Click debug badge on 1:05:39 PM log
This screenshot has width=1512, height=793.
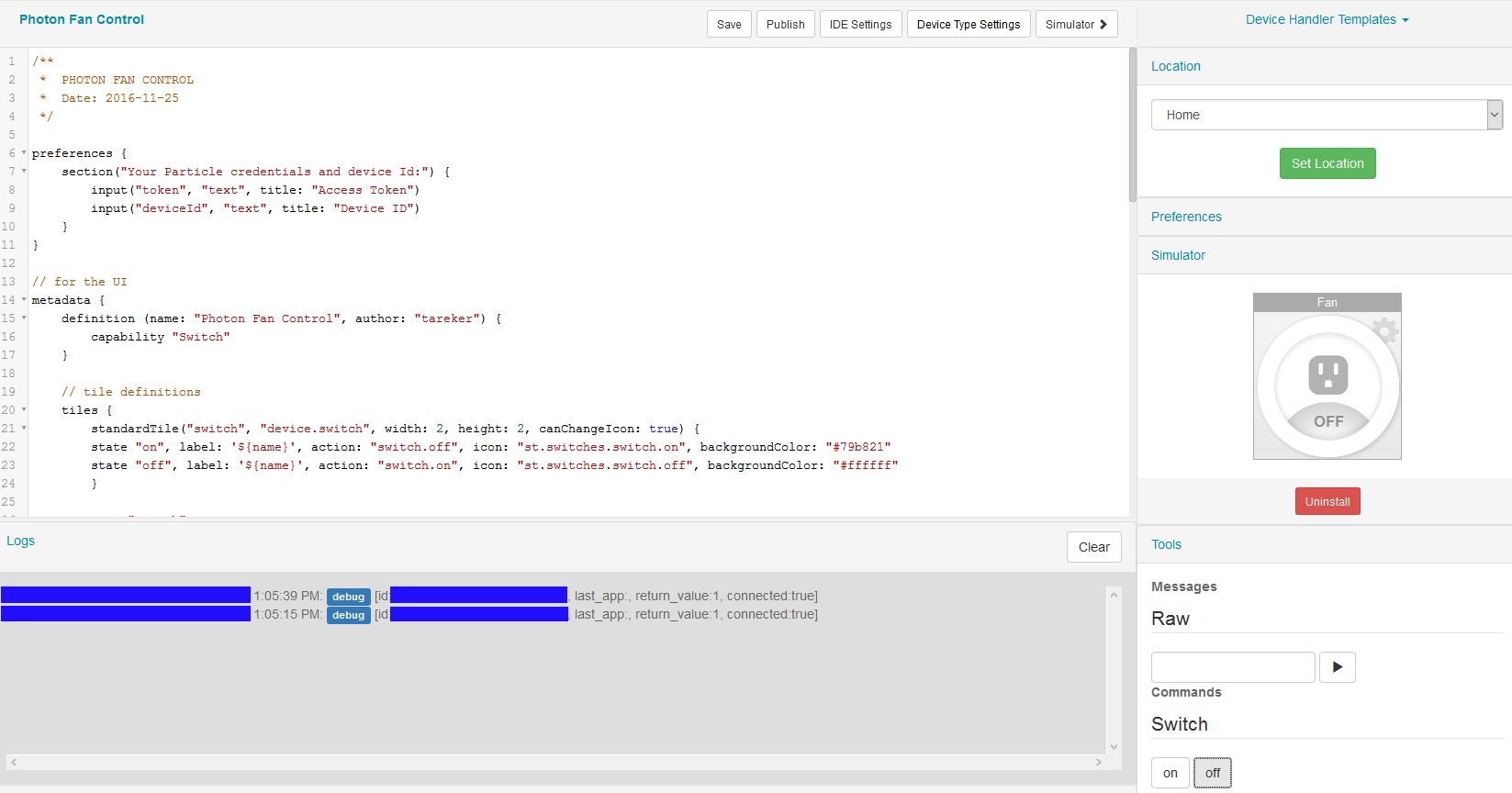348,597
